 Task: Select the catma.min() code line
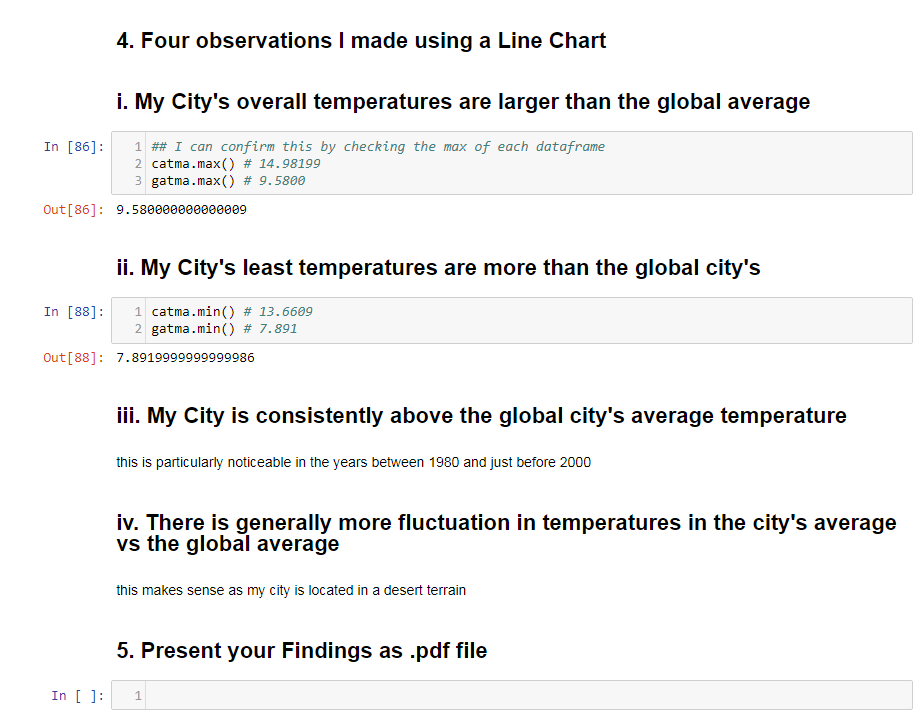click(x=232, y=311)
